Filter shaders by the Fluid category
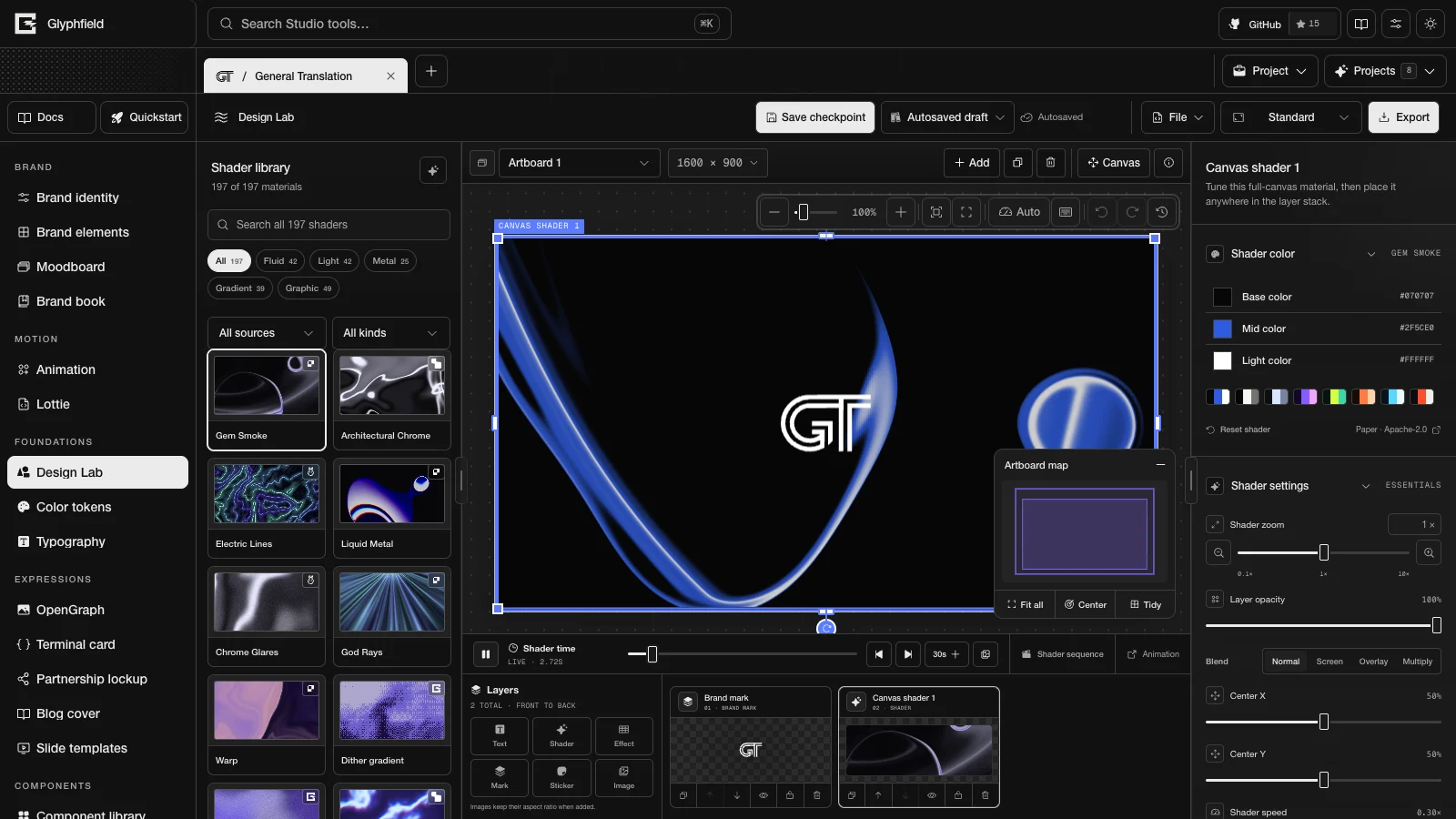Screen dimensions: 1456x819 [280, 261]
